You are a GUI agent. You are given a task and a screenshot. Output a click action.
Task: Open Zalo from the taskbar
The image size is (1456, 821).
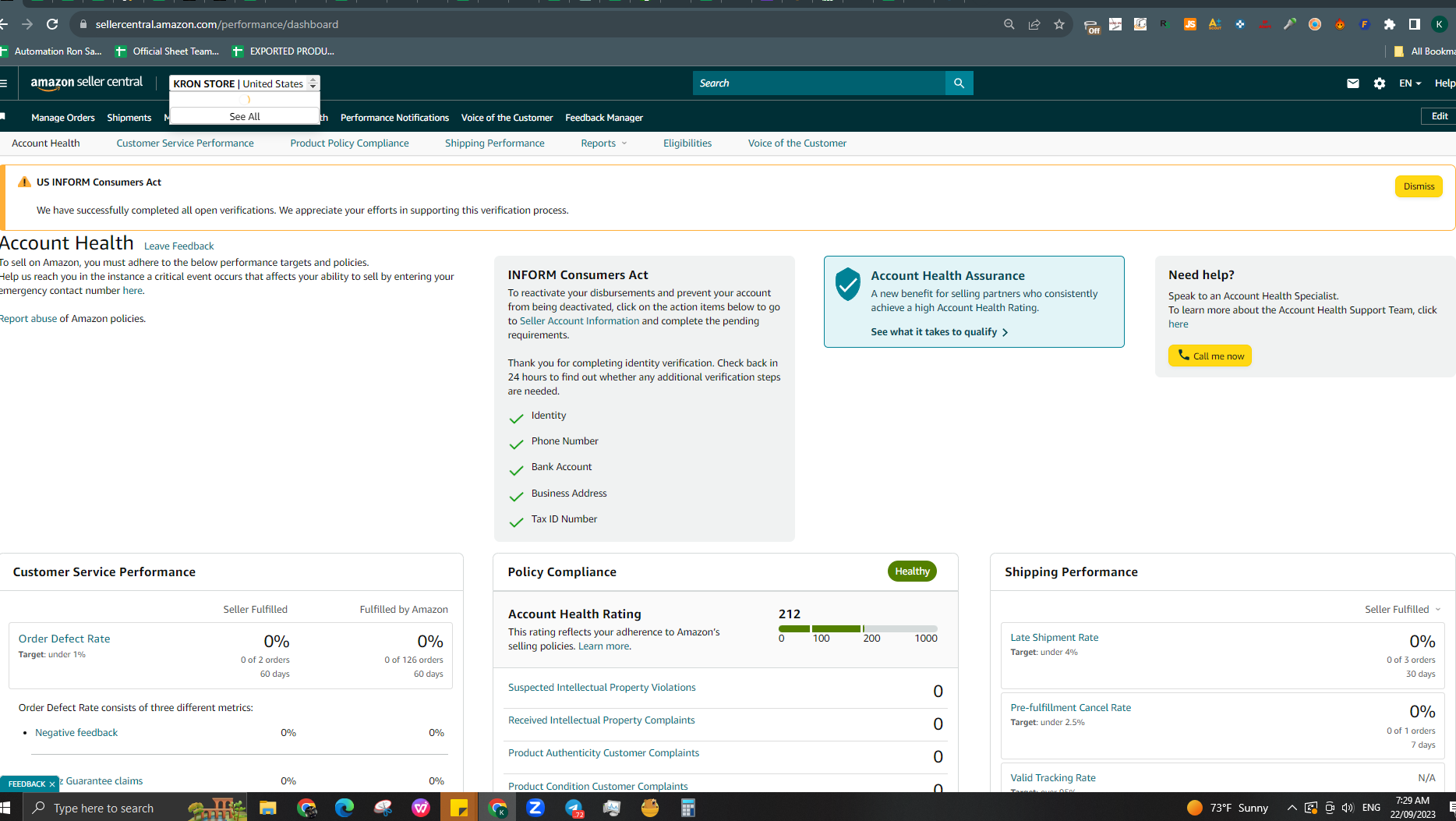click(535, 808)
